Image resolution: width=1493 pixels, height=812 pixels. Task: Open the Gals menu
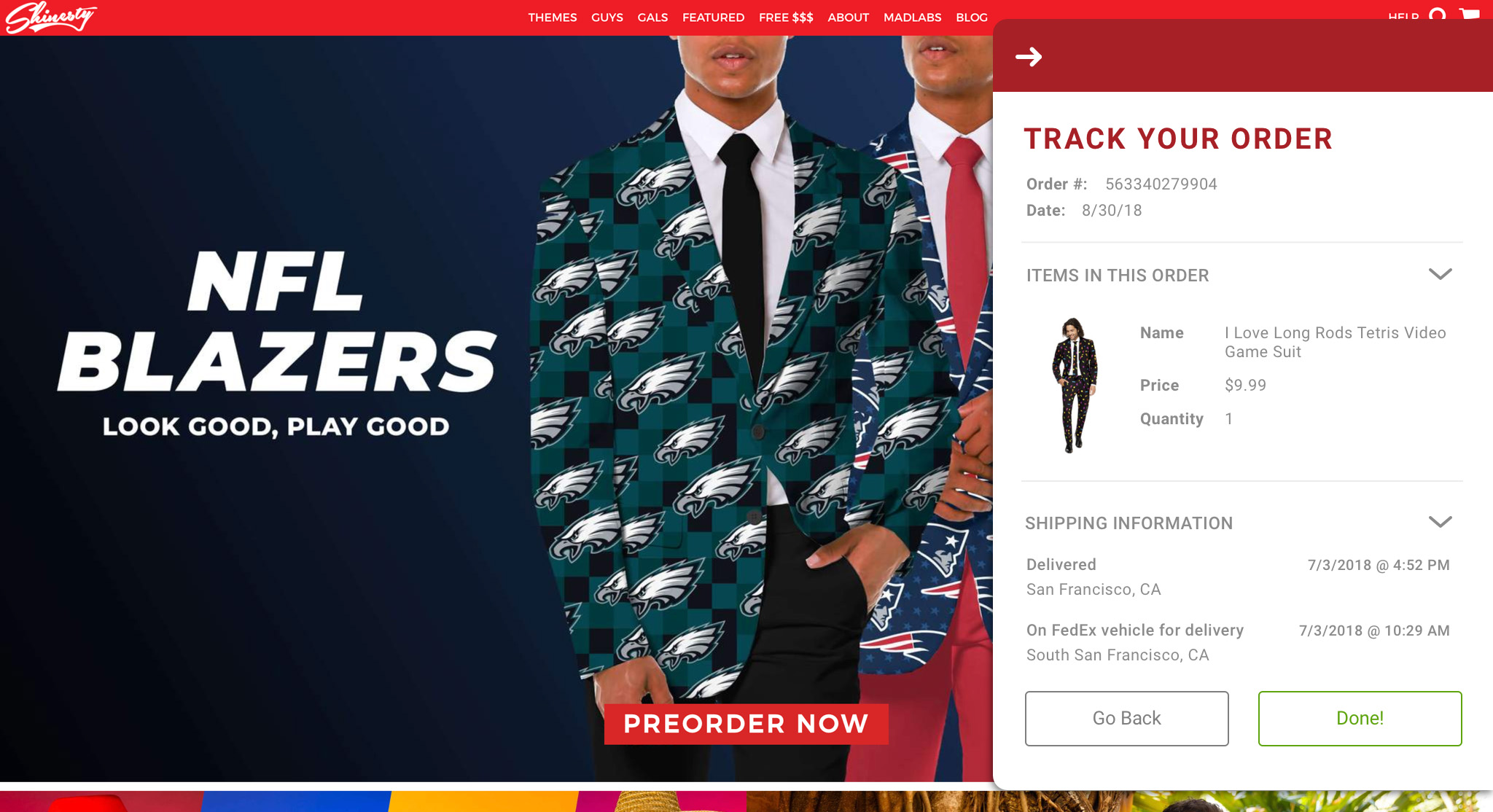[x=652, y=17]
